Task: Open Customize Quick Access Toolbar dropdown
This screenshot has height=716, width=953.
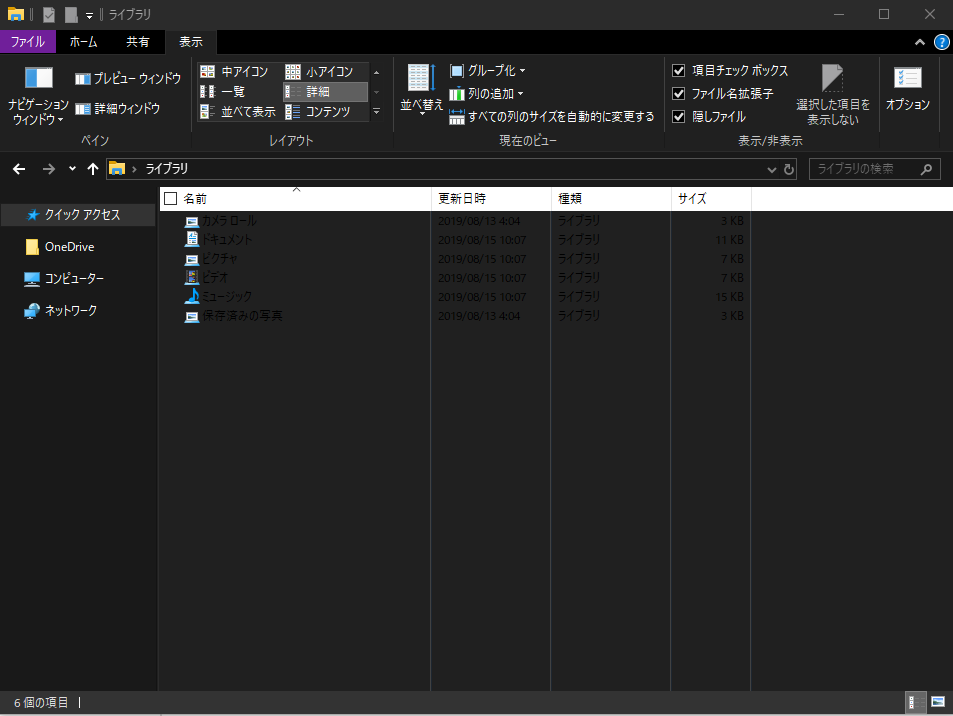Action: (x=89, y=15)
